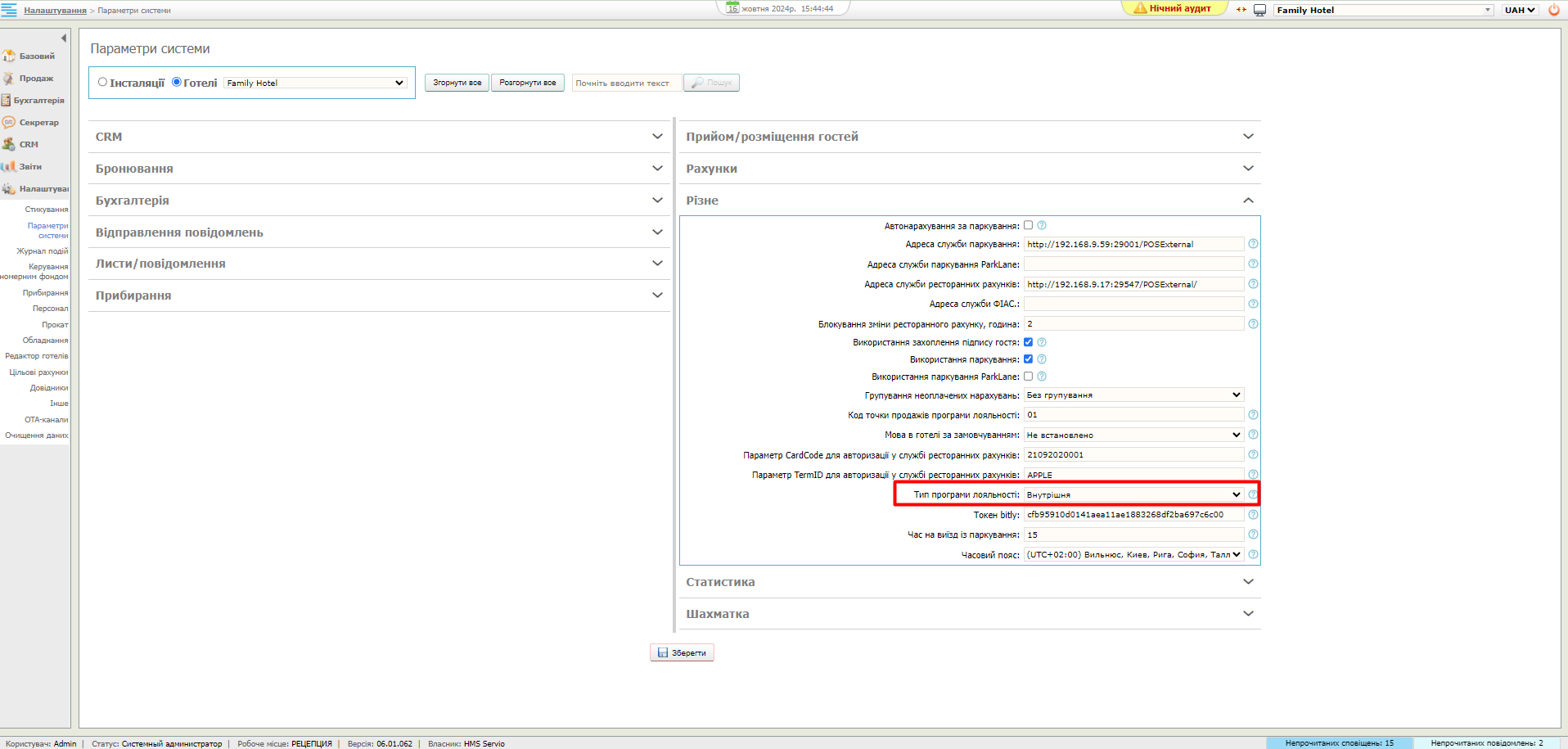1568x749 pixels.
Task: Click the red arrows icon near Нічний аудит
Action: pyautogui.click(x=1241, y=10)
